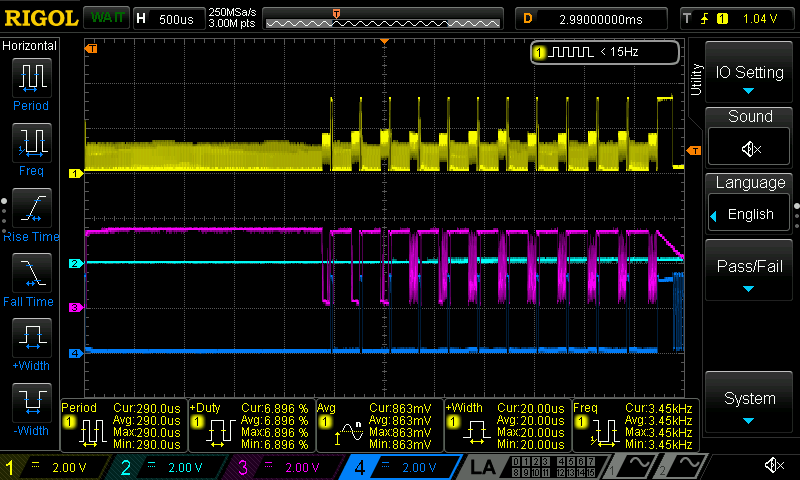Click the 3.00M pts memory depth text
800x480 pixels.
pyautogui.click(x=232, y=23)
